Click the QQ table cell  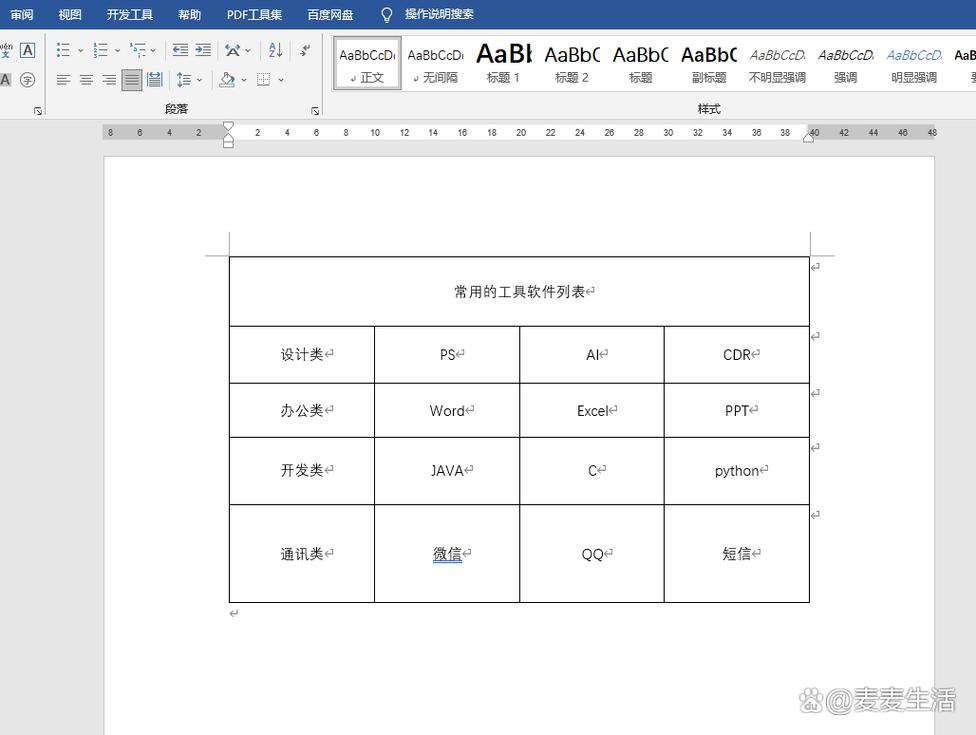point(592,554)
